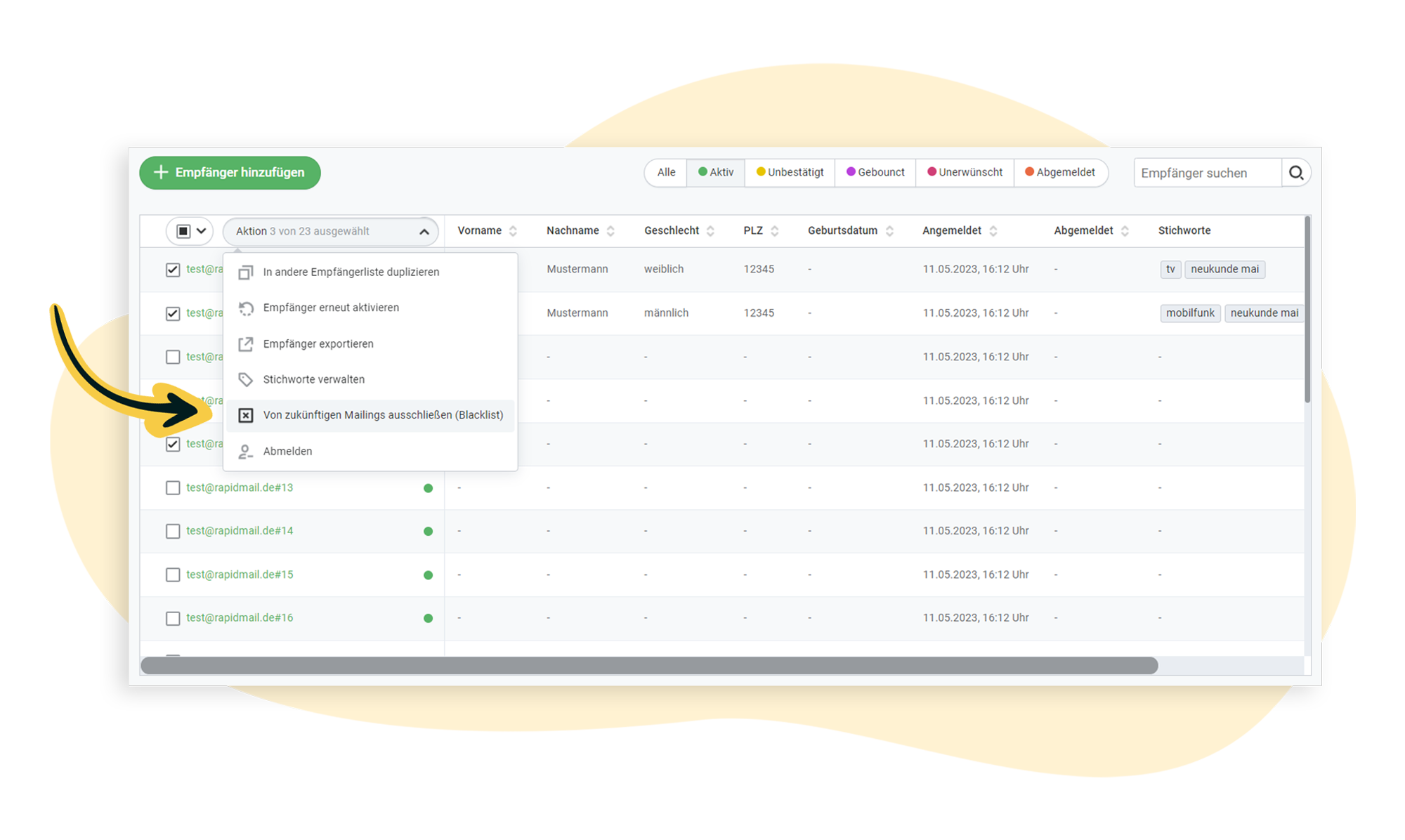Click the export recipients icon
The width and height of the screenshot is (1405, 840).
[245, 344]
